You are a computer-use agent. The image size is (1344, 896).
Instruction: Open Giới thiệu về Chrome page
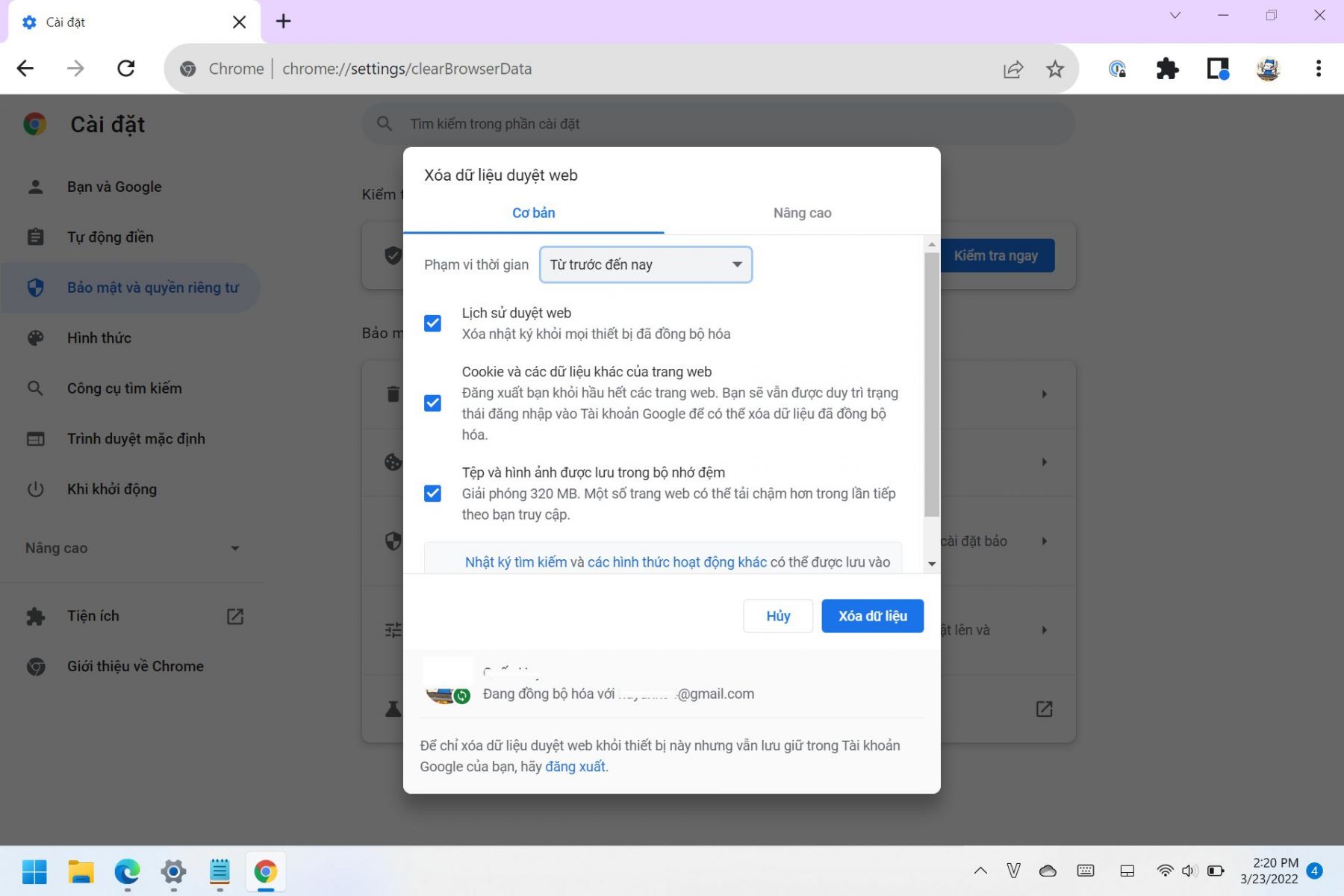tap(135, 666)
